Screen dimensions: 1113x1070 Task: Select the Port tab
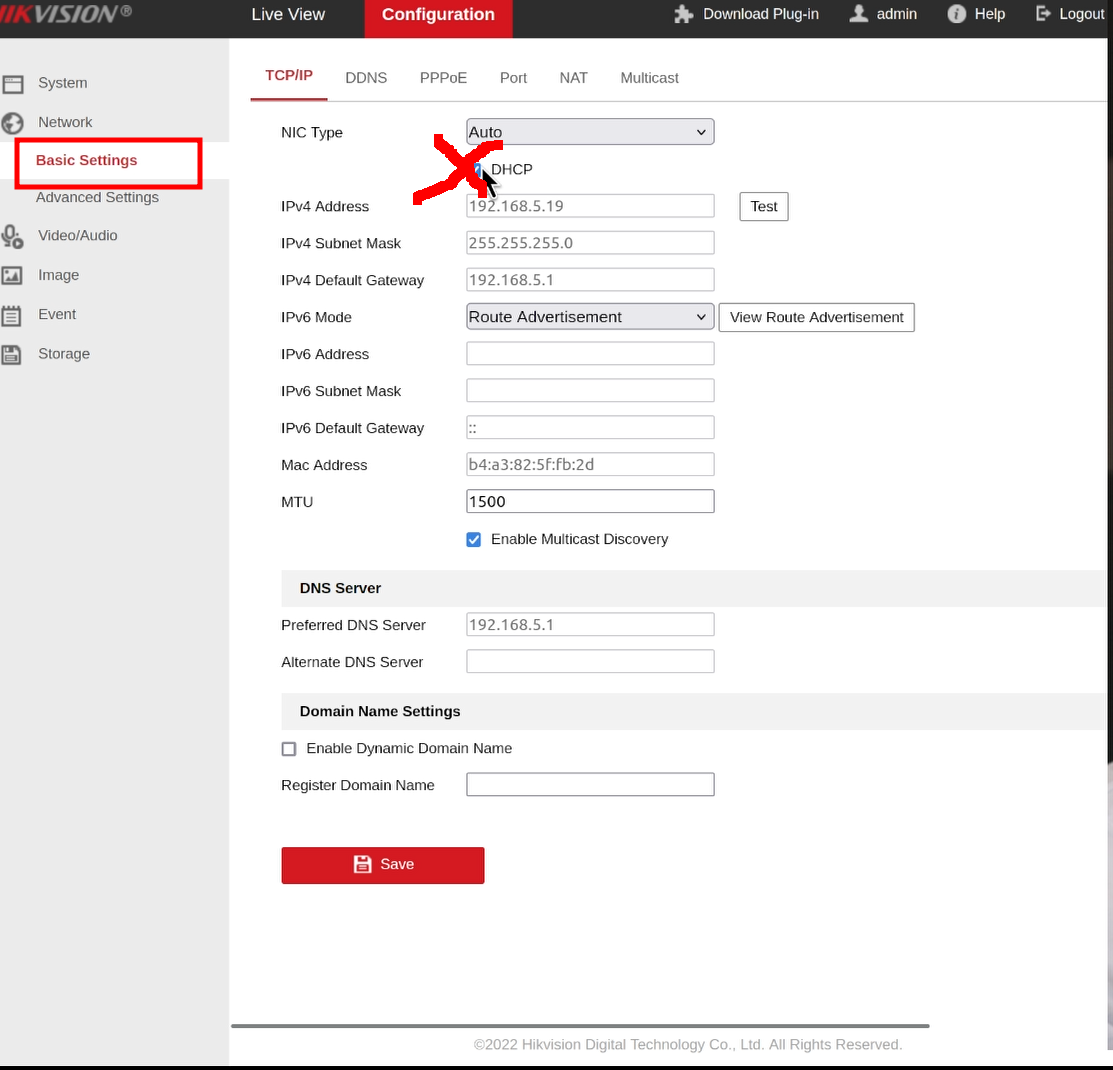click(x=513, y=78)
